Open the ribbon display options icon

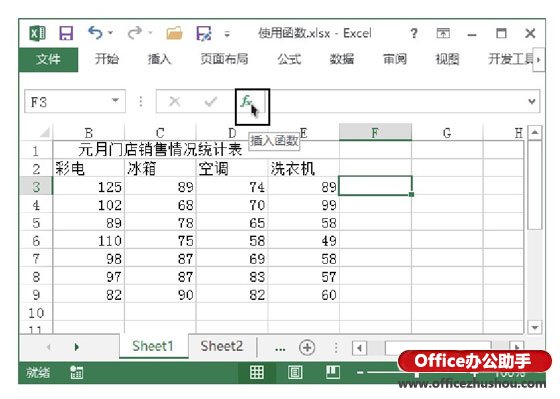click(443, 34)
